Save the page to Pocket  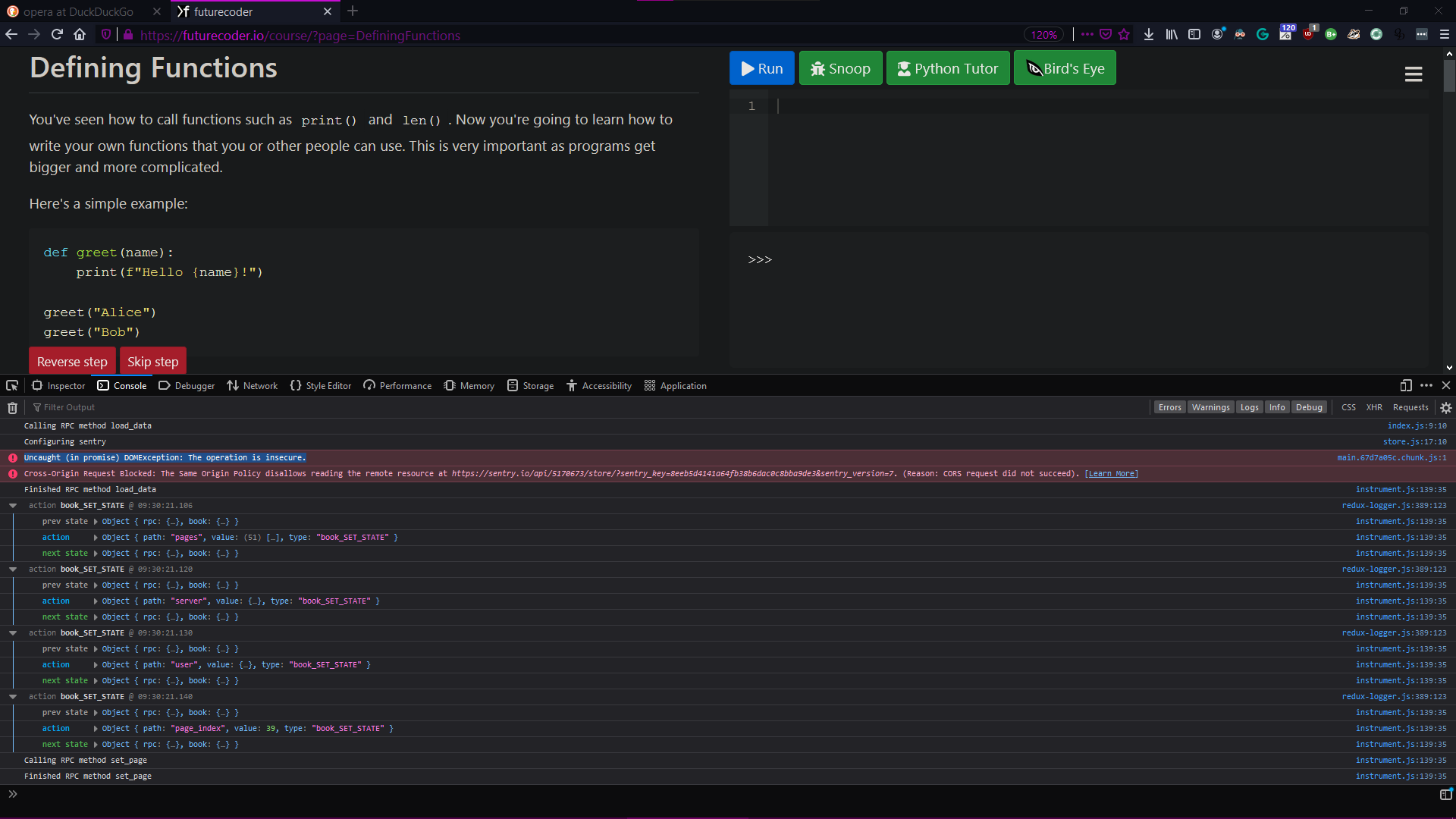click(1106, 34)
